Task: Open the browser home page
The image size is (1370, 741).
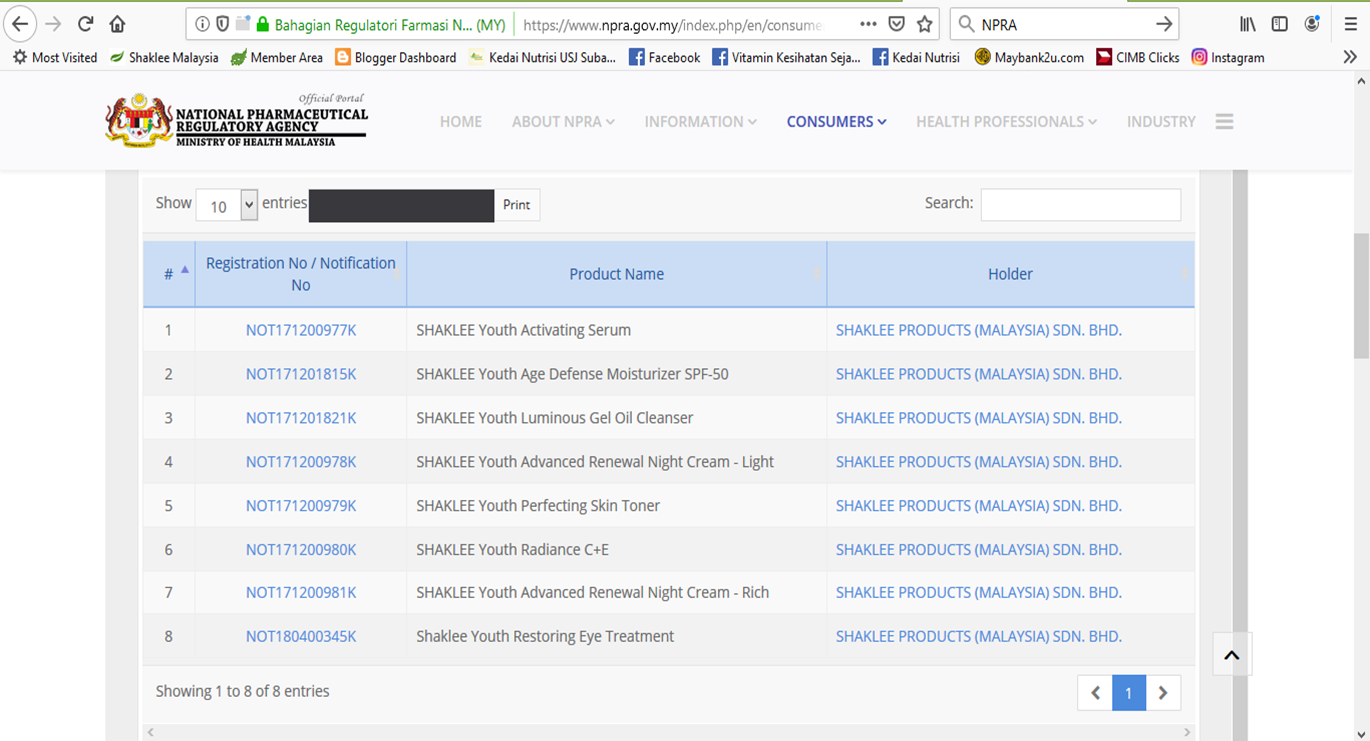Action: tap(118, 24)
